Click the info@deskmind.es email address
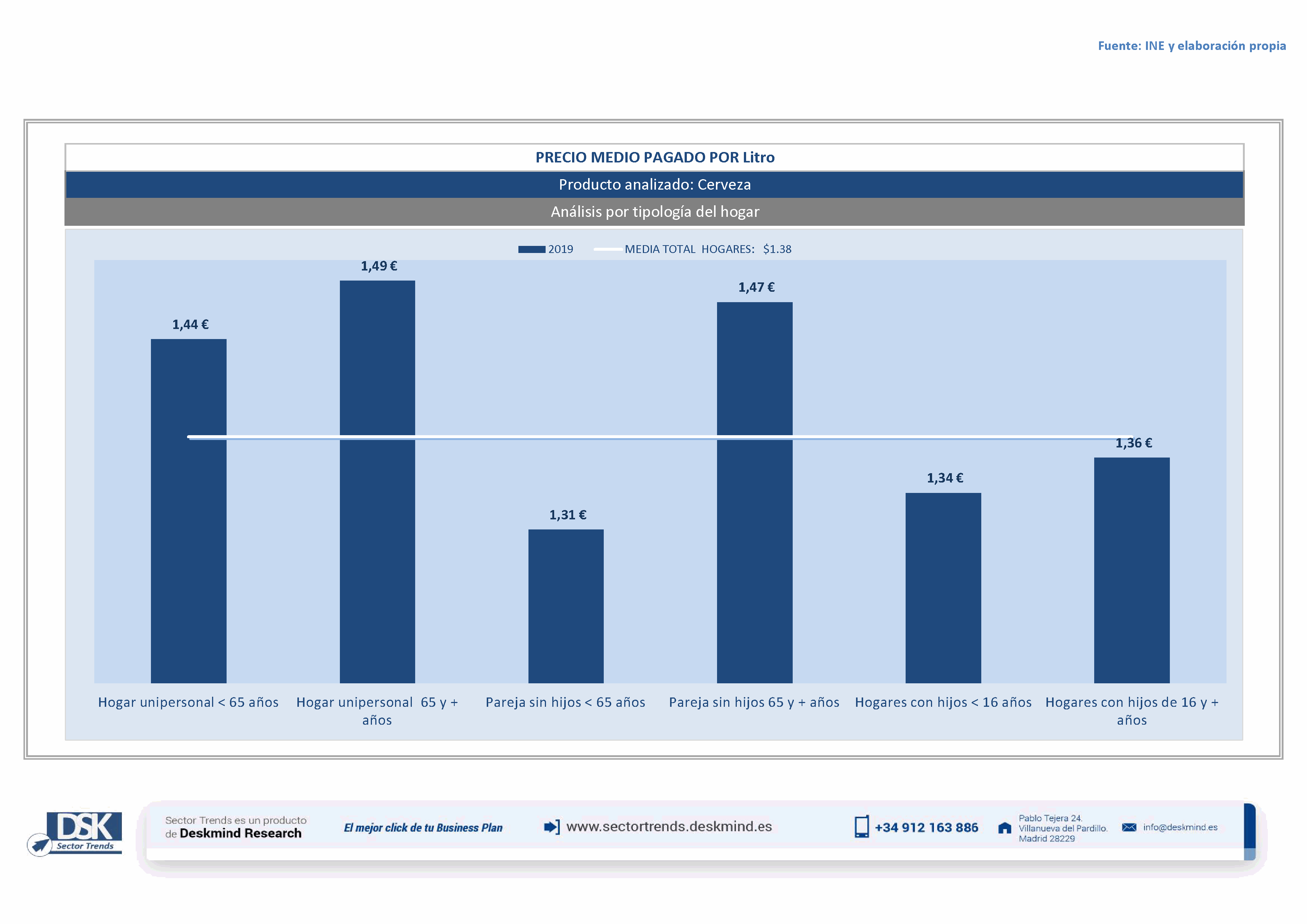The width and height of the screenshot is (1307, 924). click(x=1180, y=827)
